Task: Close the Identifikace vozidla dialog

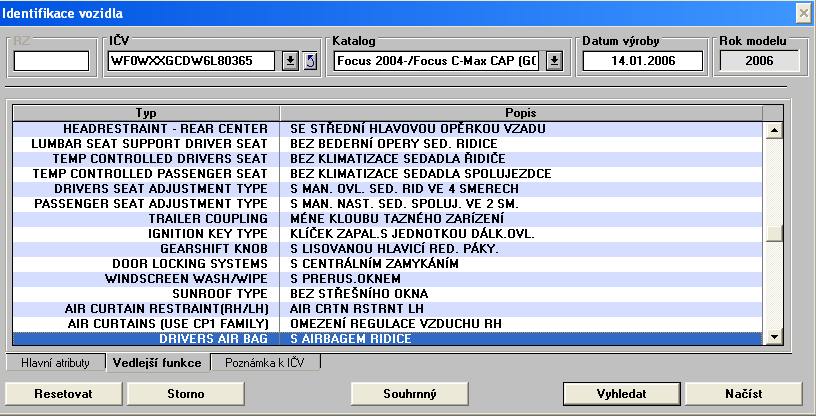Action: [802, 12]
